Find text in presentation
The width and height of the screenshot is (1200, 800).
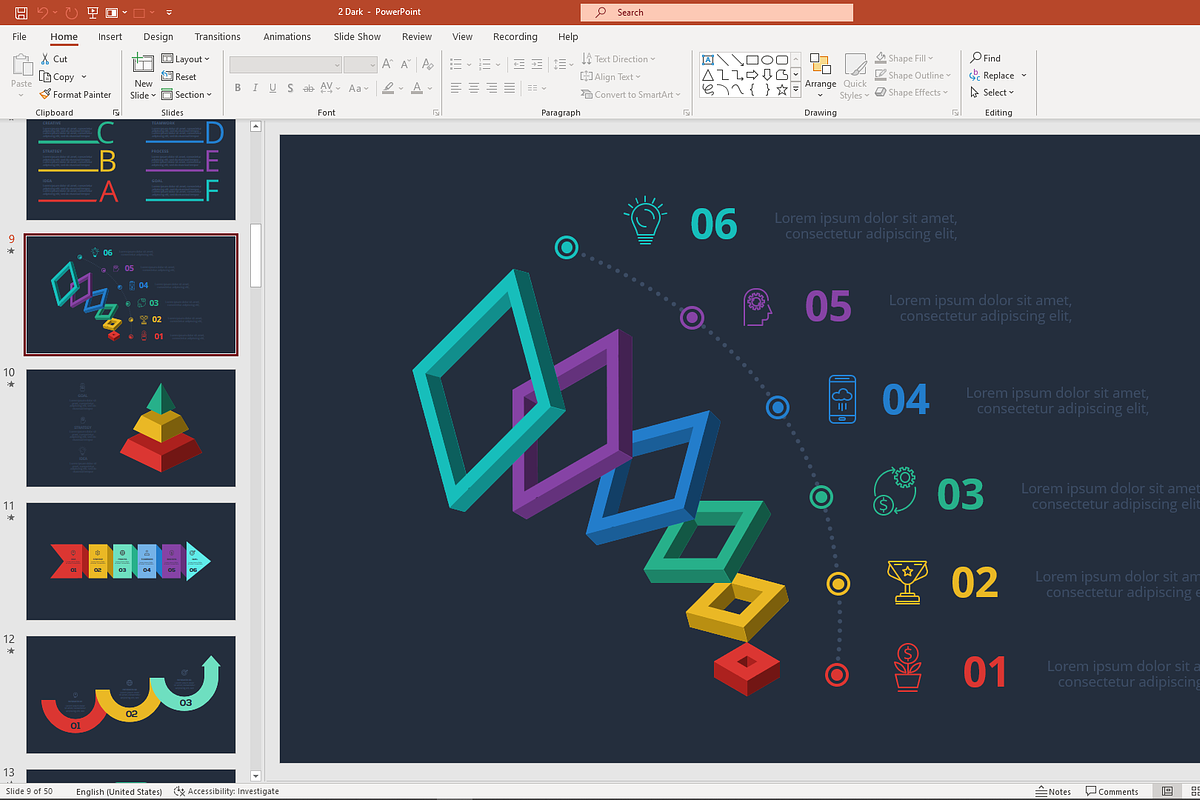tap(985, 58)
